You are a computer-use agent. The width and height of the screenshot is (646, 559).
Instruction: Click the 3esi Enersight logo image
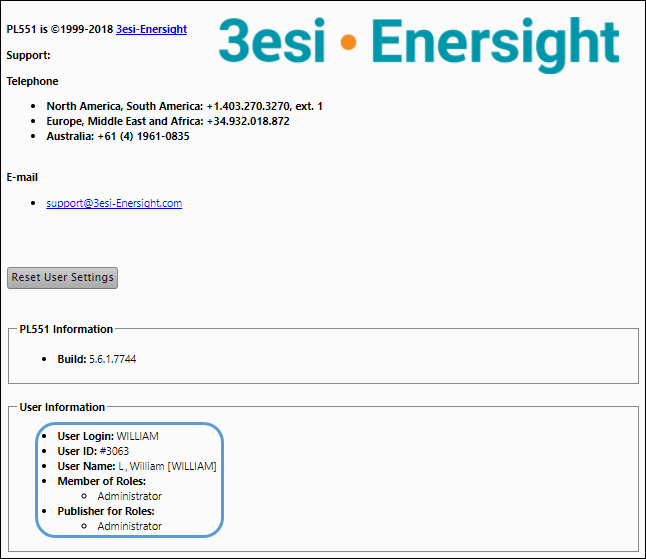418,45
